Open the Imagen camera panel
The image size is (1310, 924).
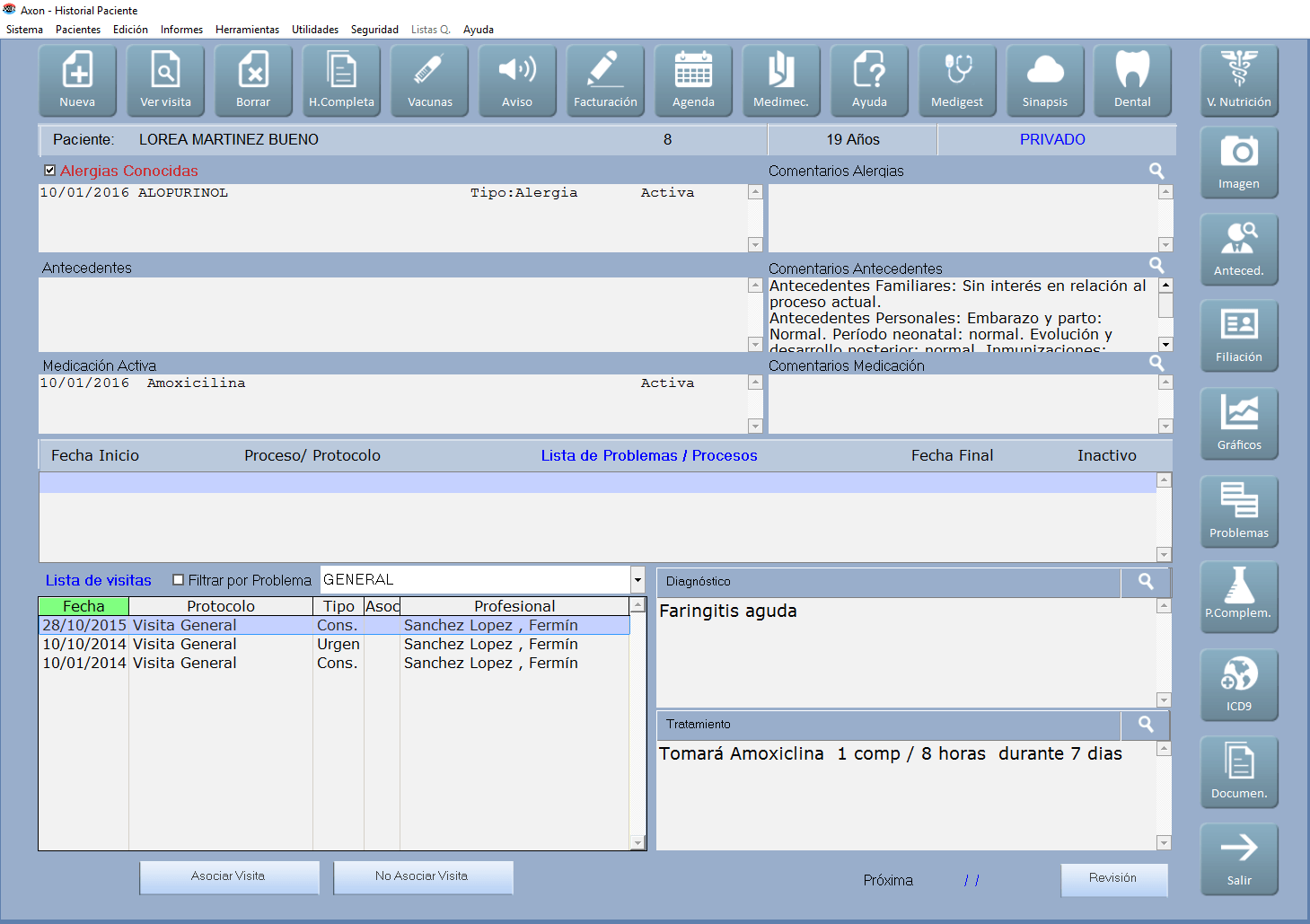pos(1239,163)
